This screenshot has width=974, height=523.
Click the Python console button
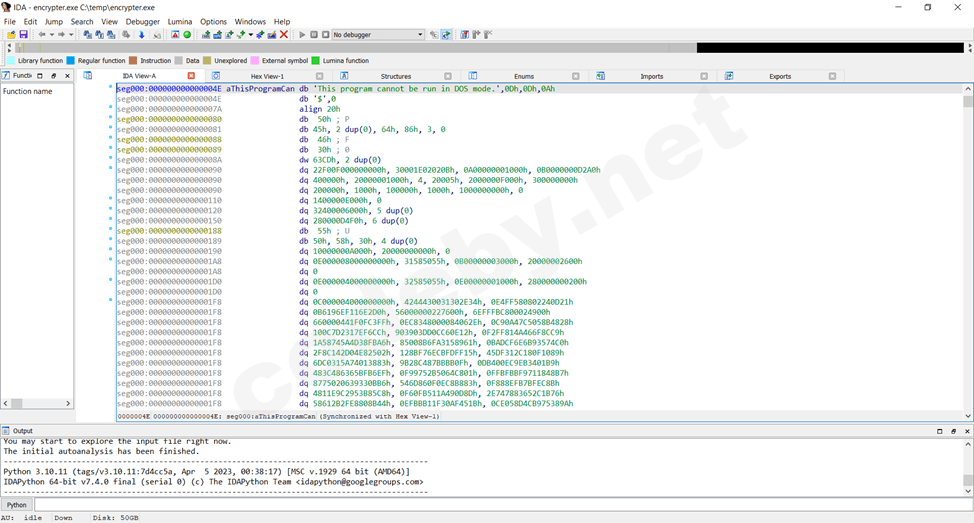[x=17, y=504]
